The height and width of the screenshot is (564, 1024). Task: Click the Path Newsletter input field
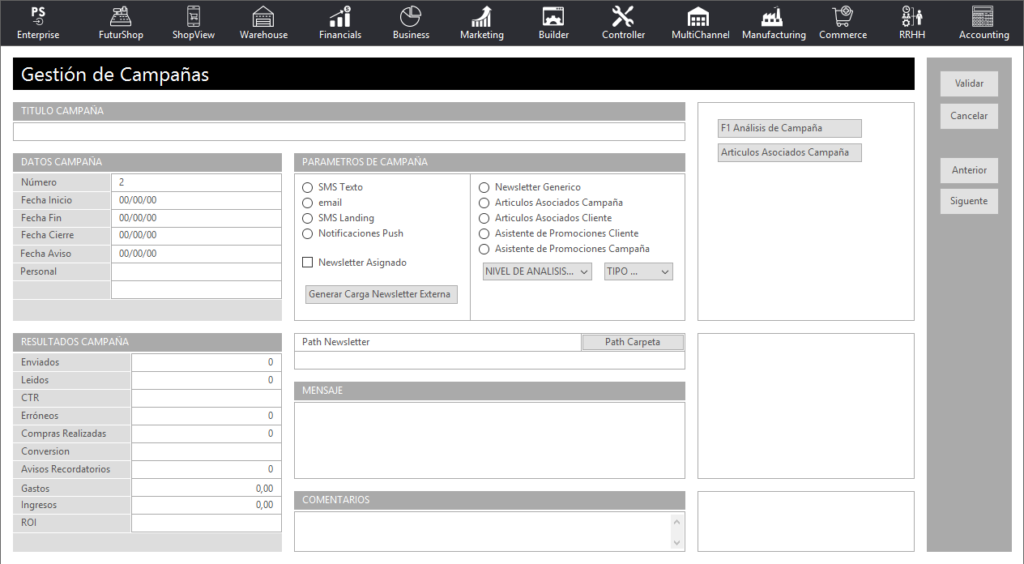pyautogui.click(x=489, y=360)
